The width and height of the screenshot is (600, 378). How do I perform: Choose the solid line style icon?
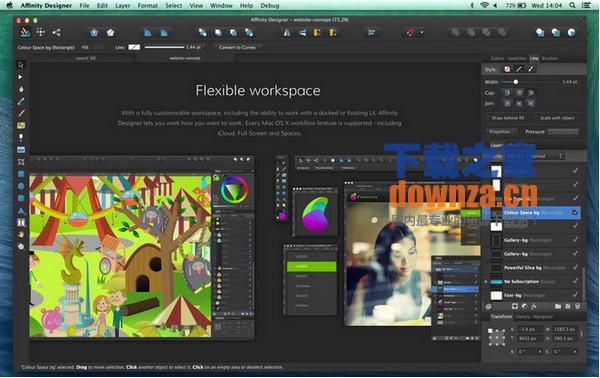point(519,69)
